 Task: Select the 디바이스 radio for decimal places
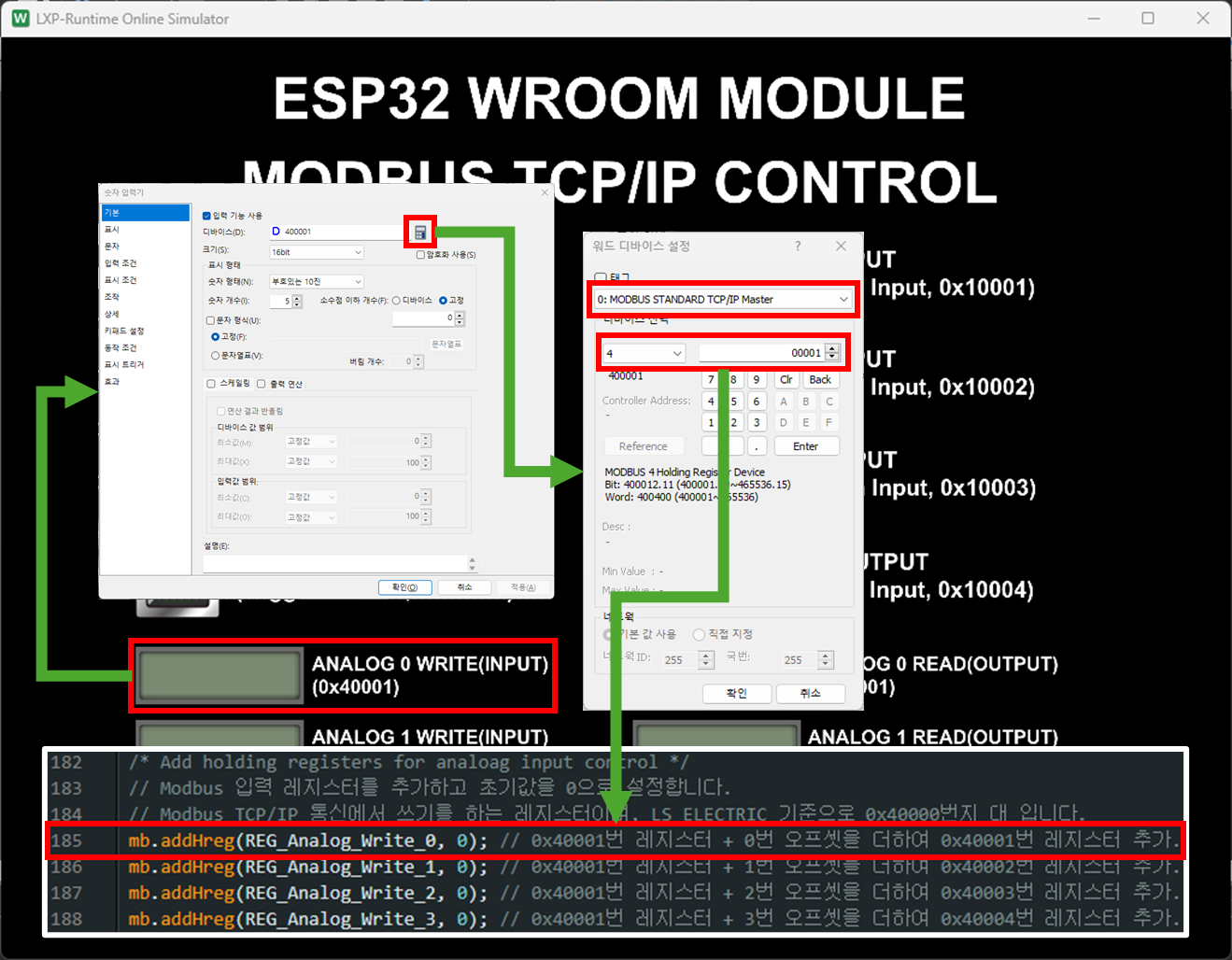pos(396,301)
